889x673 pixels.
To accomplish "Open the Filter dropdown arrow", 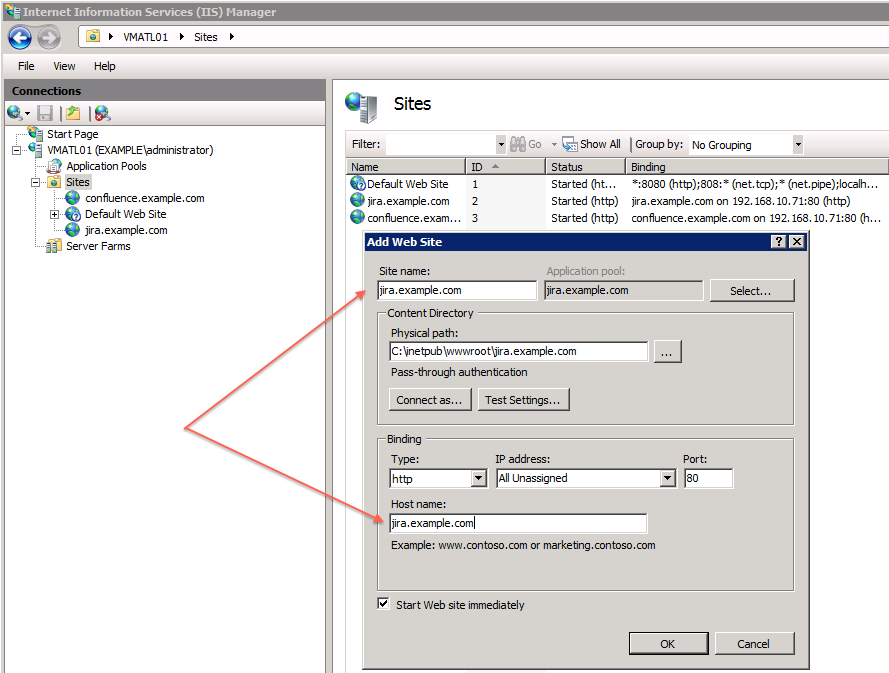I will [x=501, y=145].
